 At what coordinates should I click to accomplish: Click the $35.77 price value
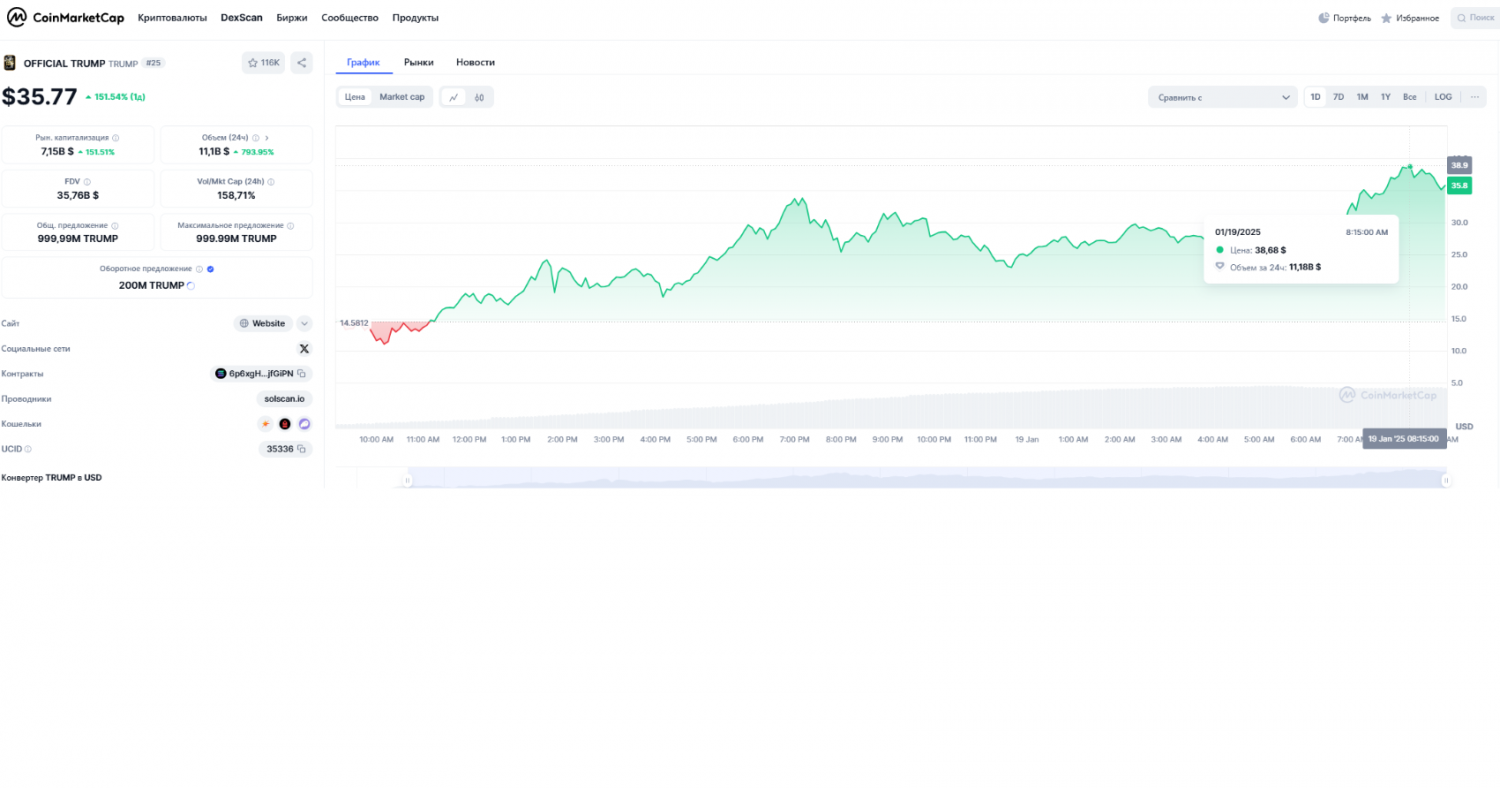pos(39,97)
